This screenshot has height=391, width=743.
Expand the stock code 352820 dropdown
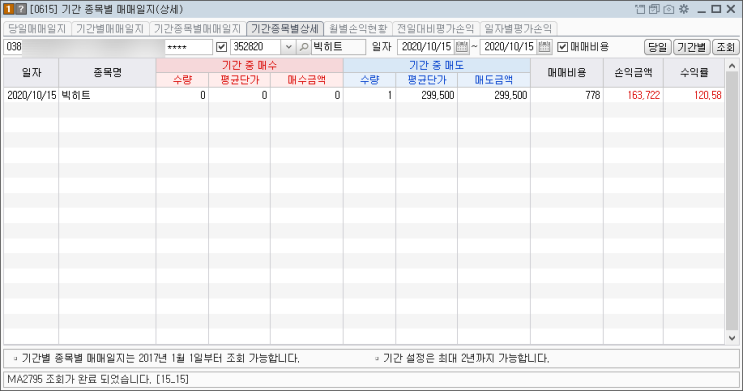288,47
